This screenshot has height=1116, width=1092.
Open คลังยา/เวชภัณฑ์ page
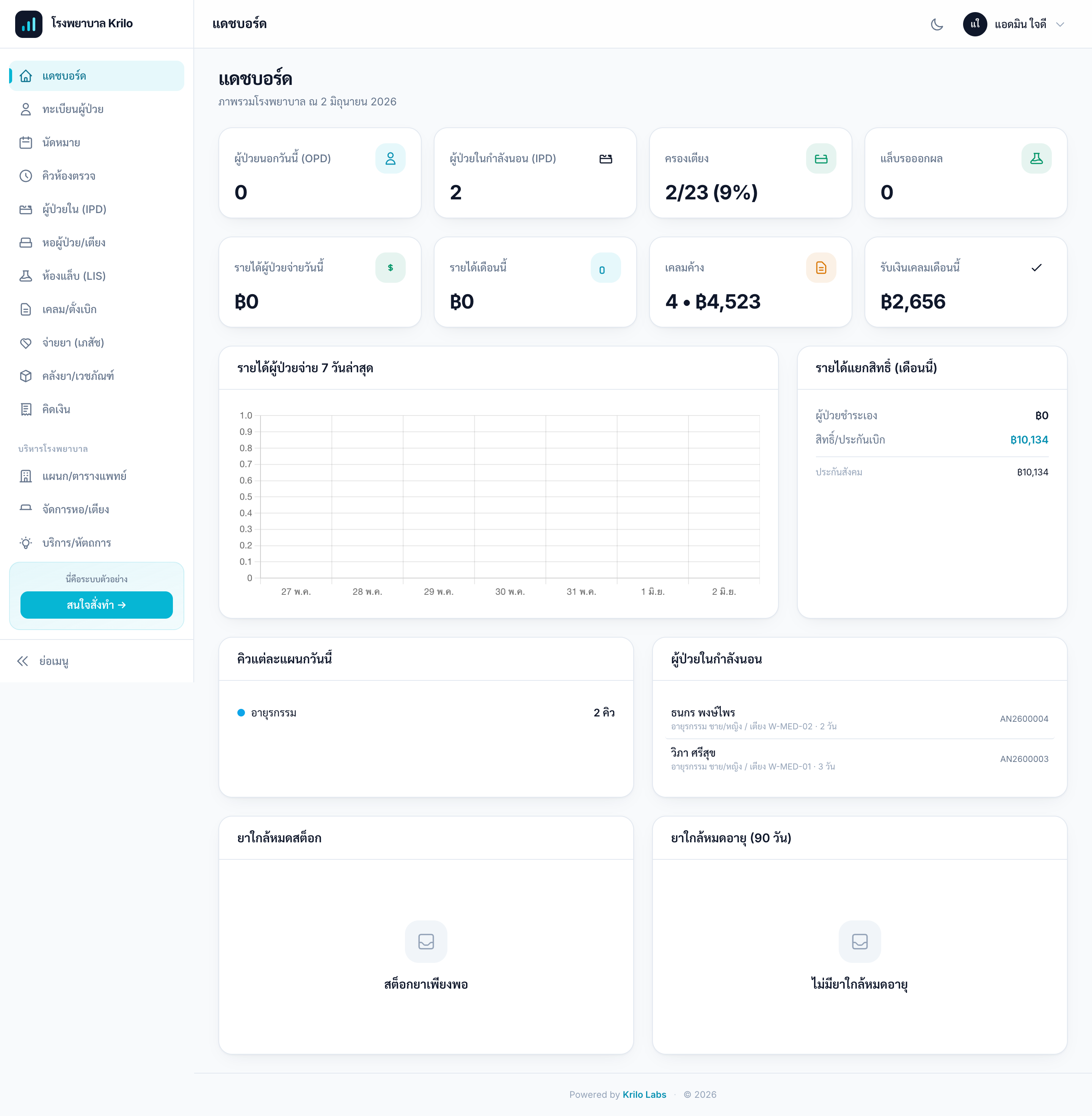point(97,376)
